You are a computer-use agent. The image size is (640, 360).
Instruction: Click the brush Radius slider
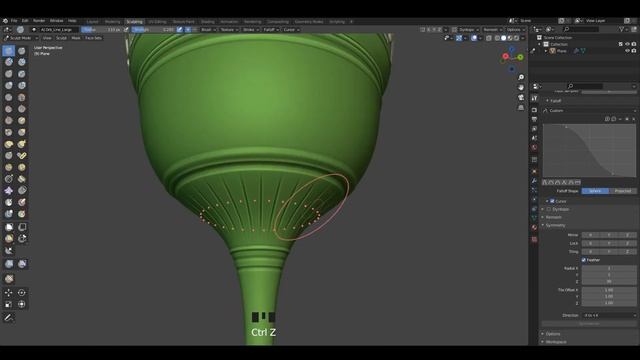[101, 29]
